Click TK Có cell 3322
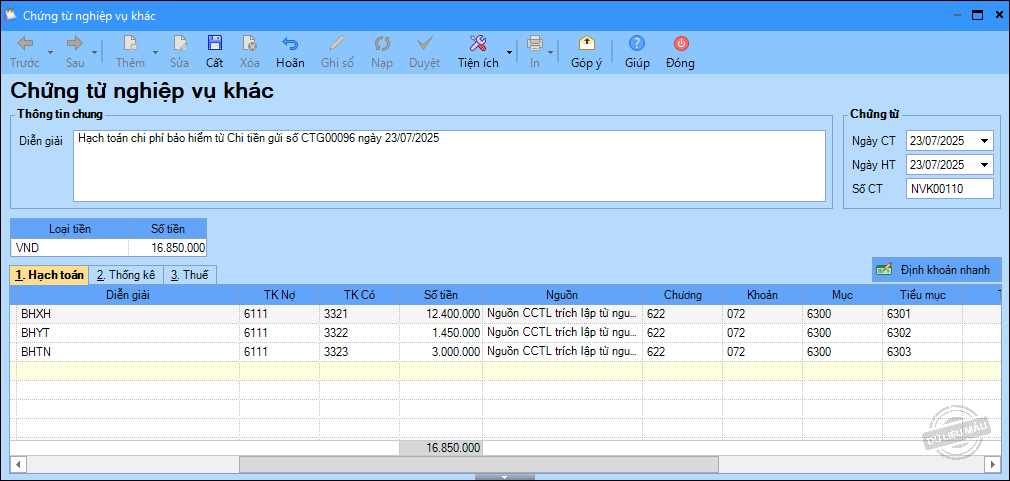 pyautogui.click(x=359, y=332)
